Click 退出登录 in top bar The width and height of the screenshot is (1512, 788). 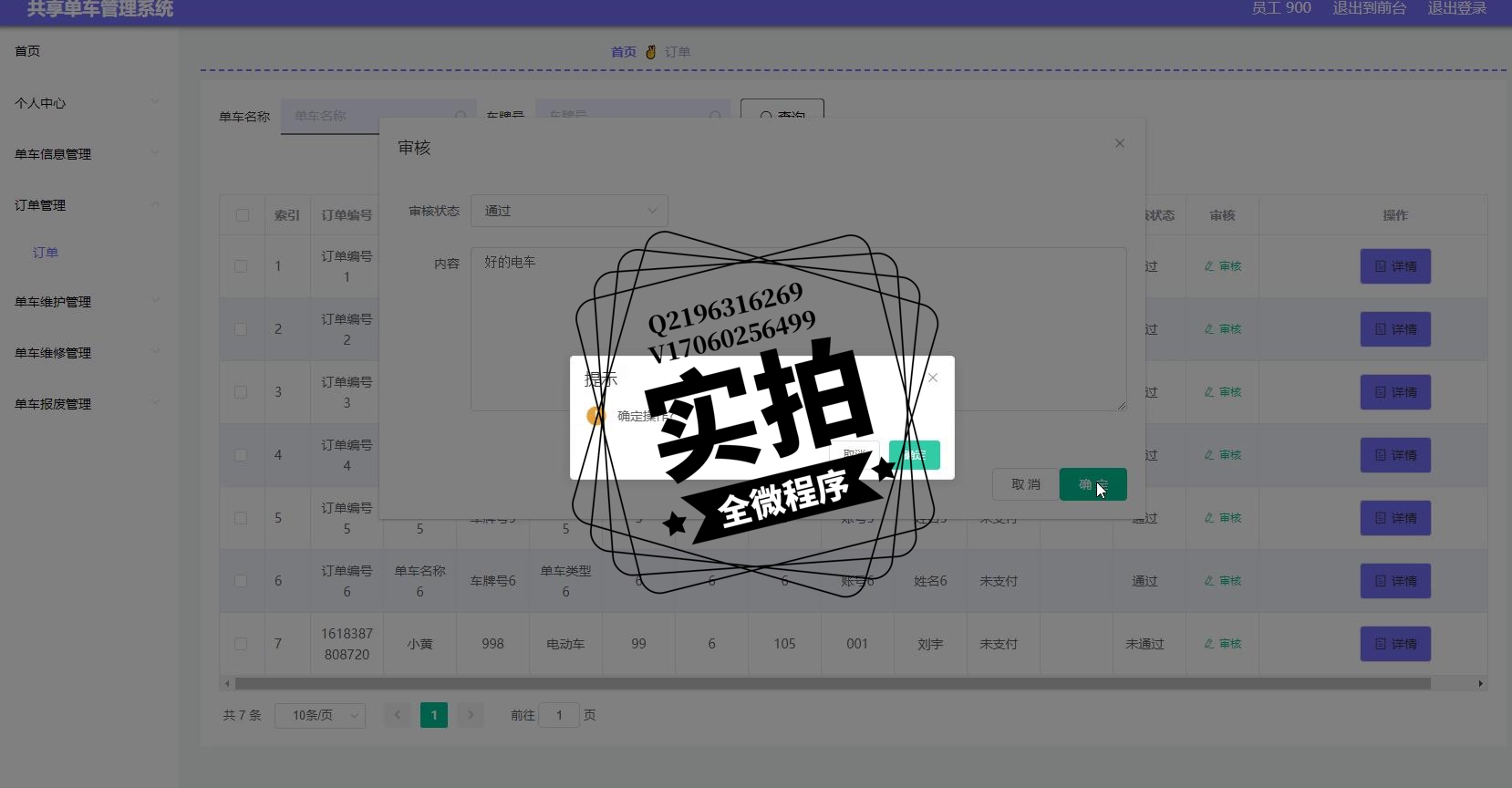(x=1457, y=8)
